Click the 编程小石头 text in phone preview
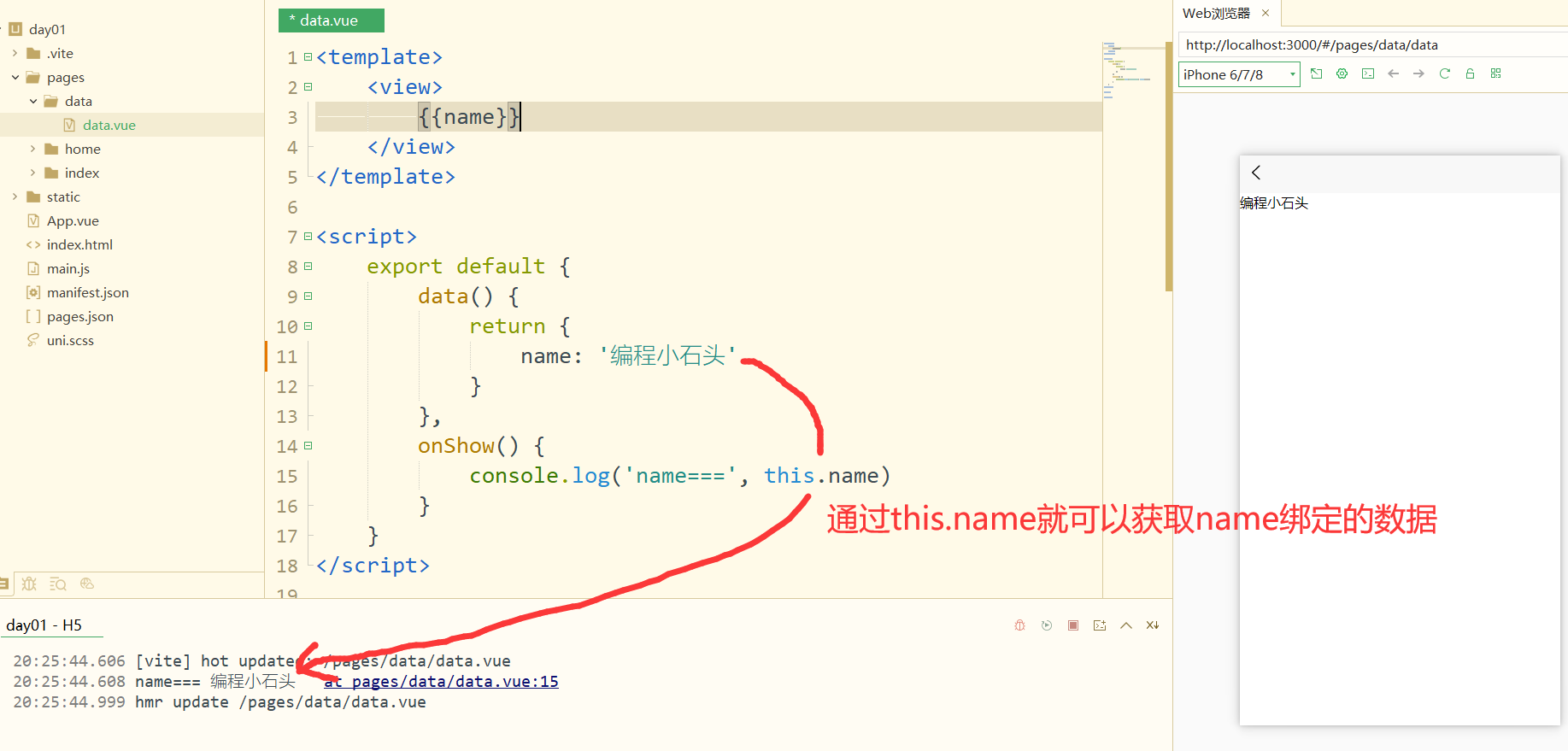 pos(1274,203)
